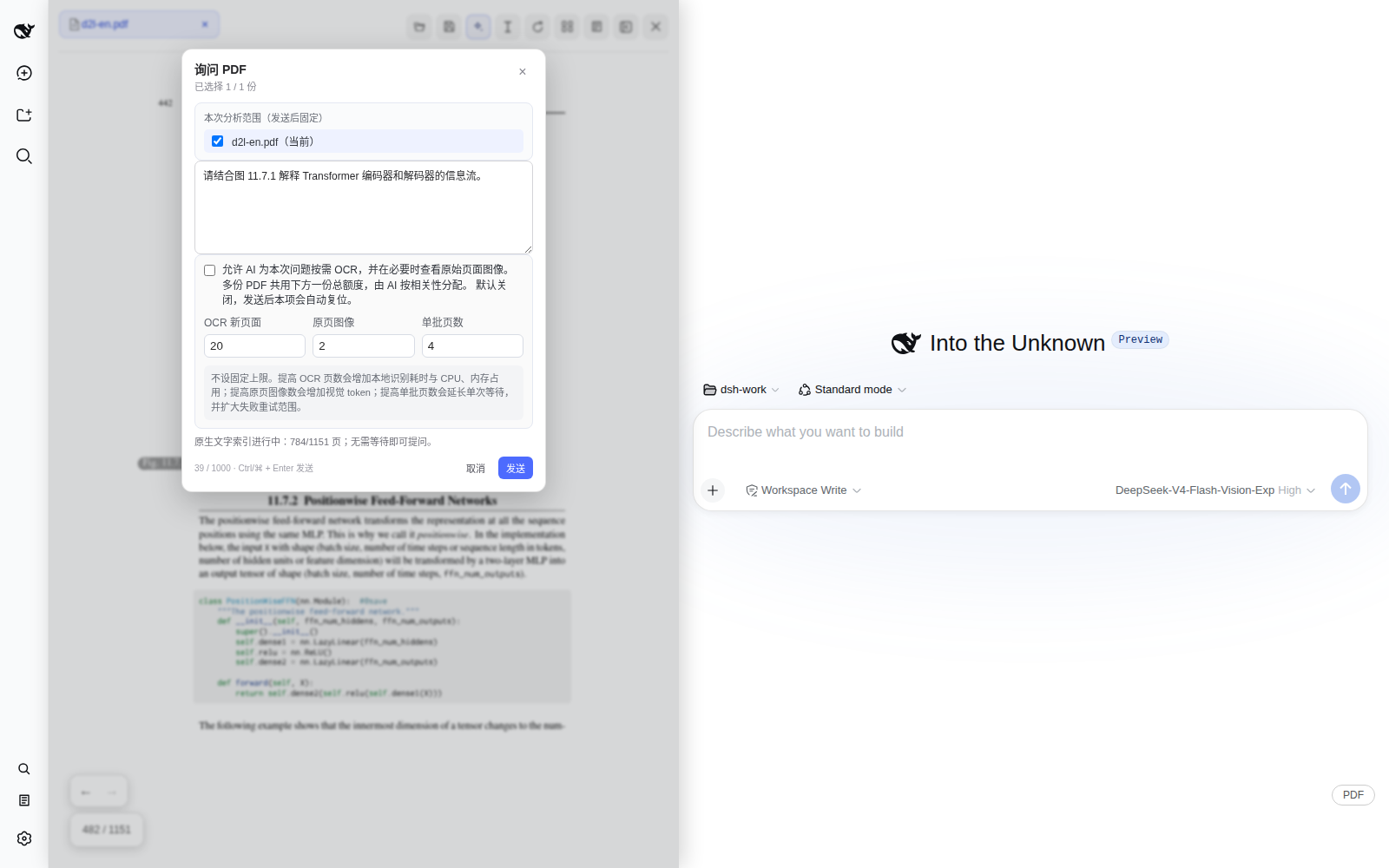Click the Into the Unknown heading
1389x868 pixels.
tap(1017, 343)
